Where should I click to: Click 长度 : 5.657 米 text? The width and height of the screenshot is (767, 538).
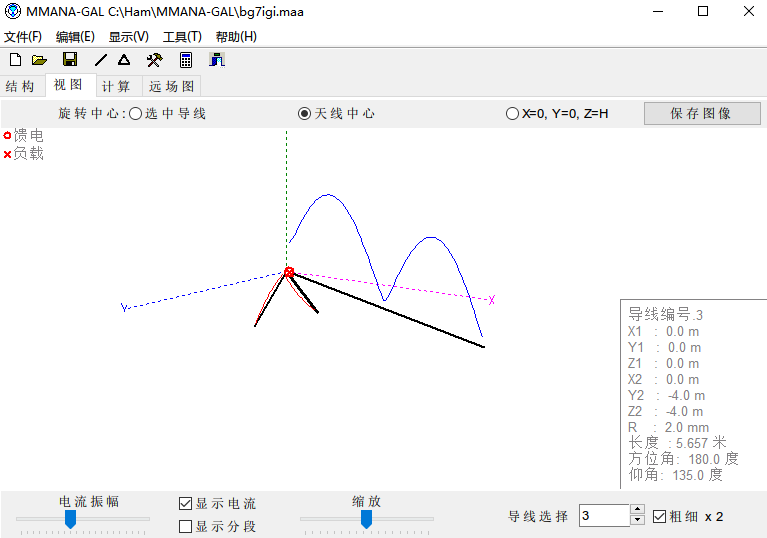677,443
